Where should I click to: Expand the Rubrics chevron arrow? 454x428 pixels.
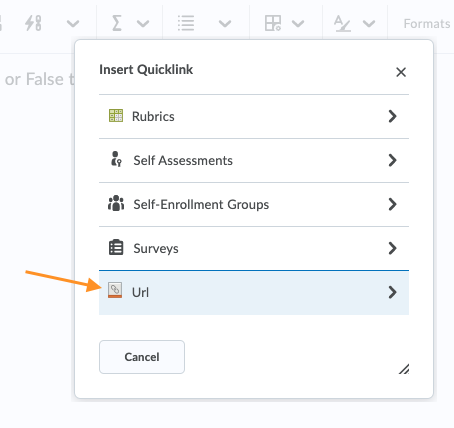coord(392,116)
